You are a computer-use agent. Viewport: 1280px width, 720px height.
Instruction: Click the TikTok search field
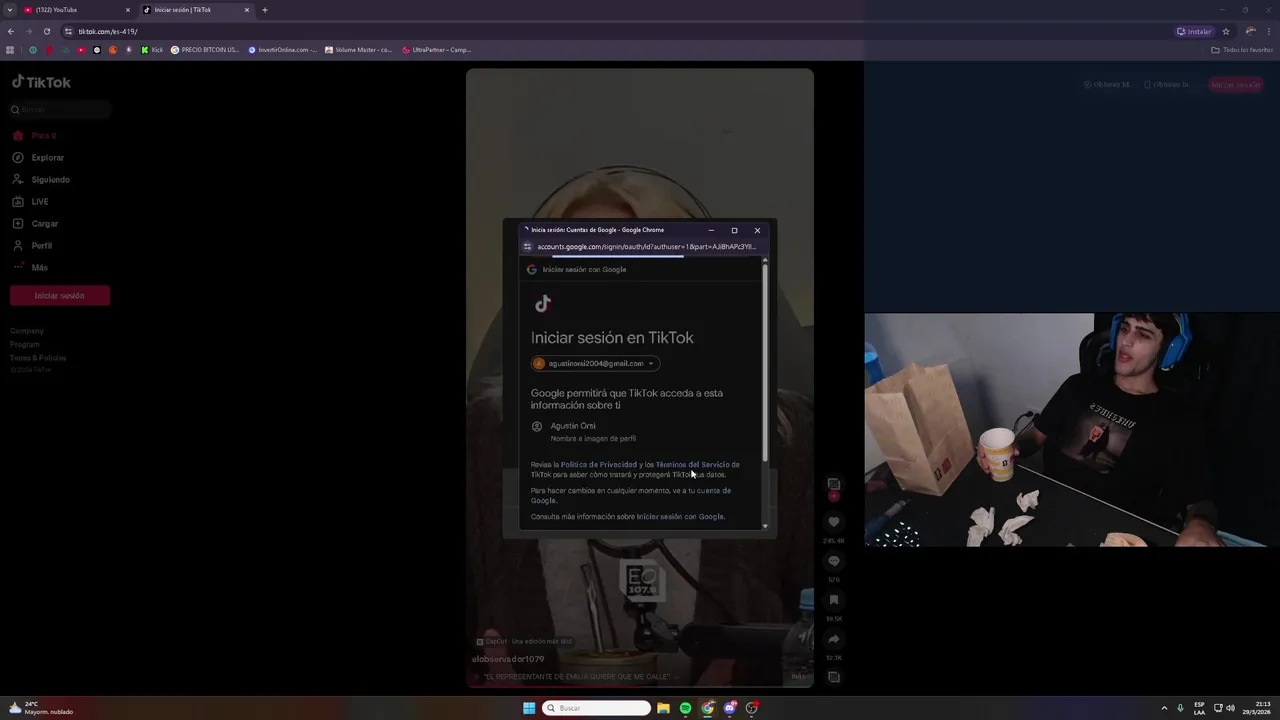(x=60, y=110)
